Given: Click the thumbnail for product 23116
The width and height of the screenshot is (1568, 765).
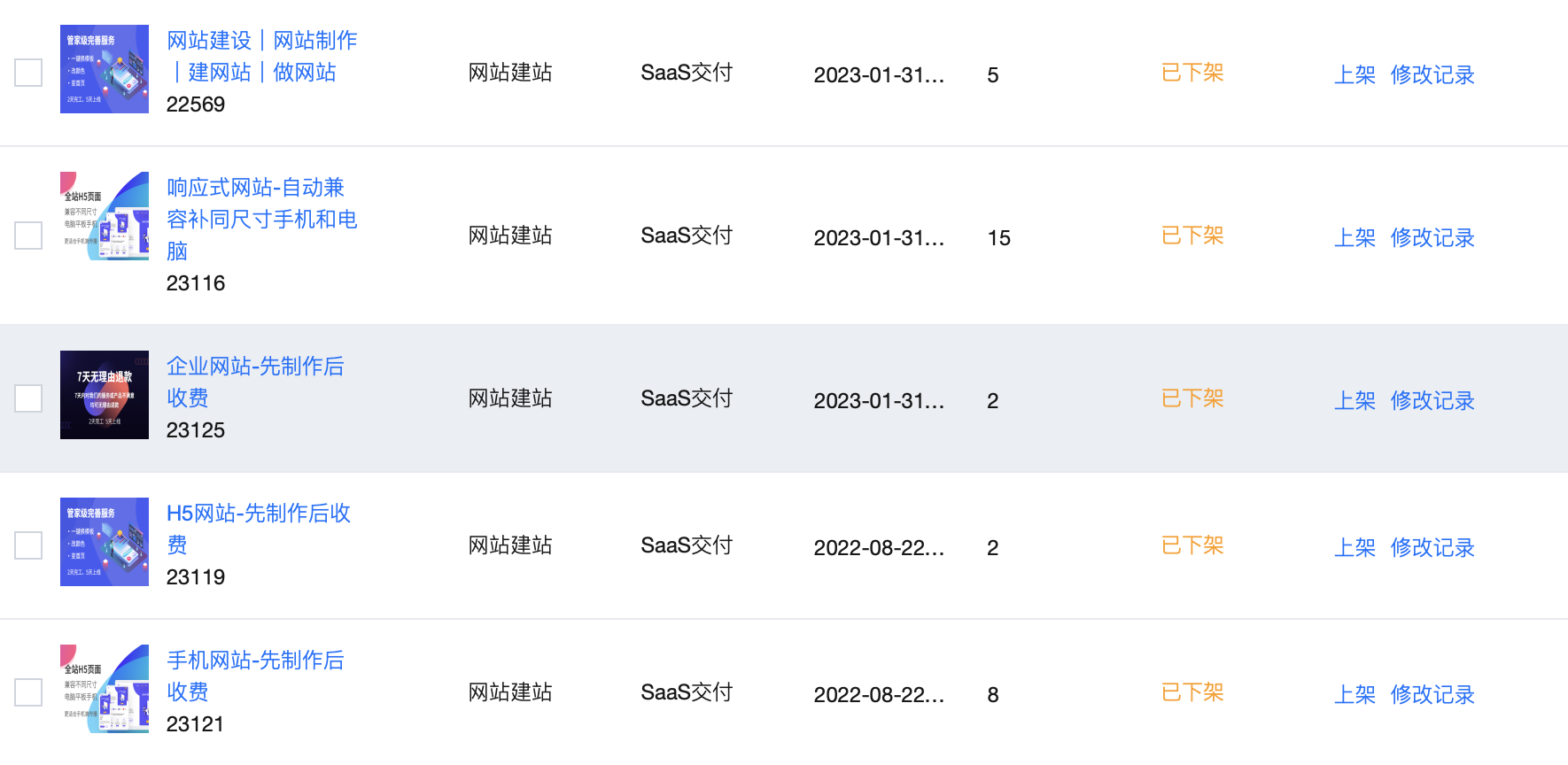Looking at the screenshot, I should 105,216.
